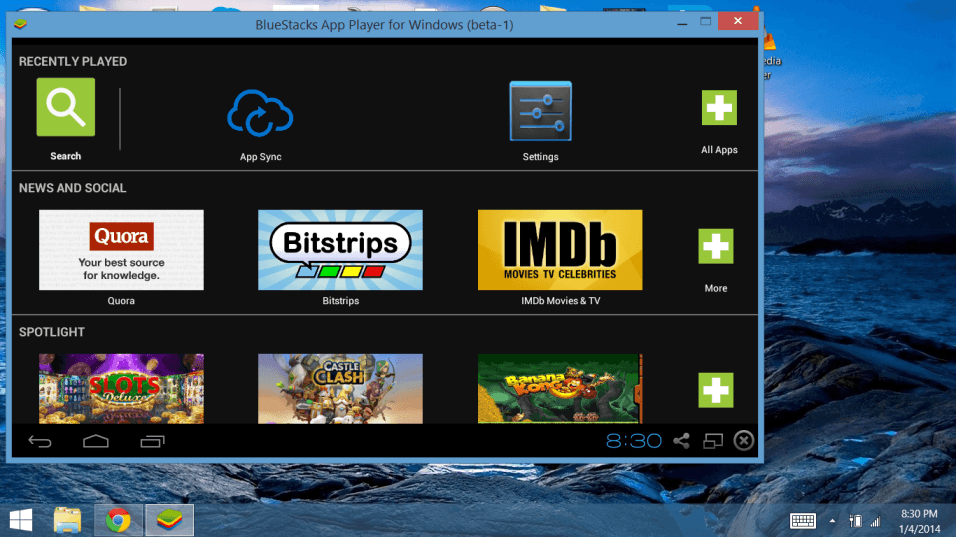Click the Quora caption text

point(121,301)
